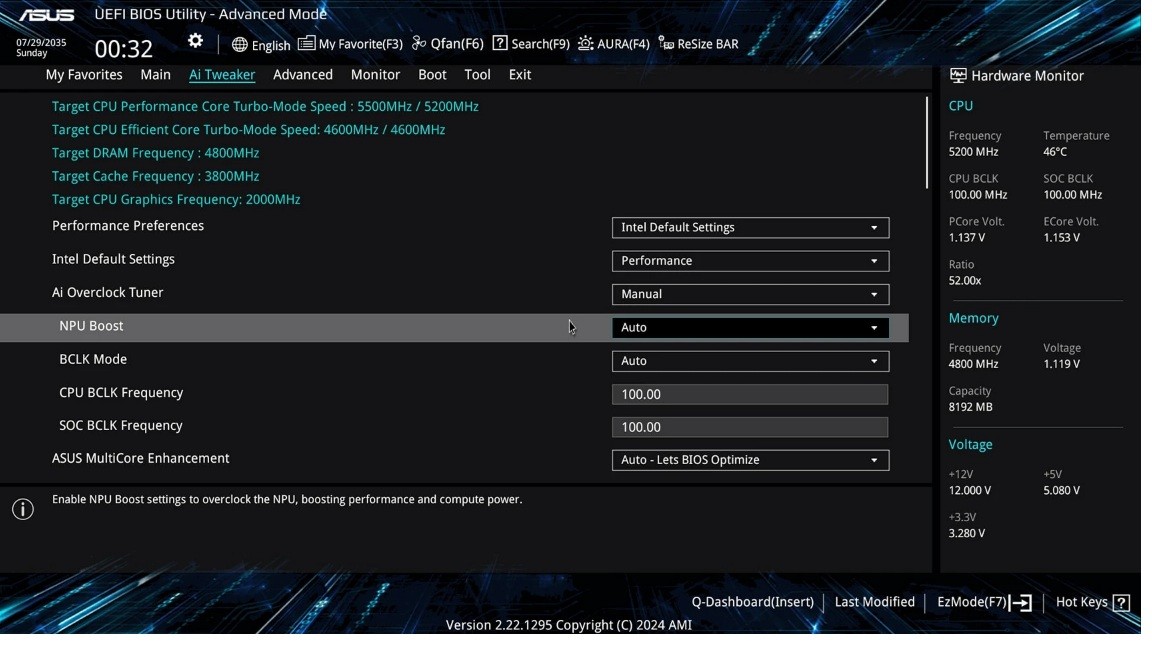
Task: Open the Performance Preferences dropdown
Action: (x=750, y=228)
